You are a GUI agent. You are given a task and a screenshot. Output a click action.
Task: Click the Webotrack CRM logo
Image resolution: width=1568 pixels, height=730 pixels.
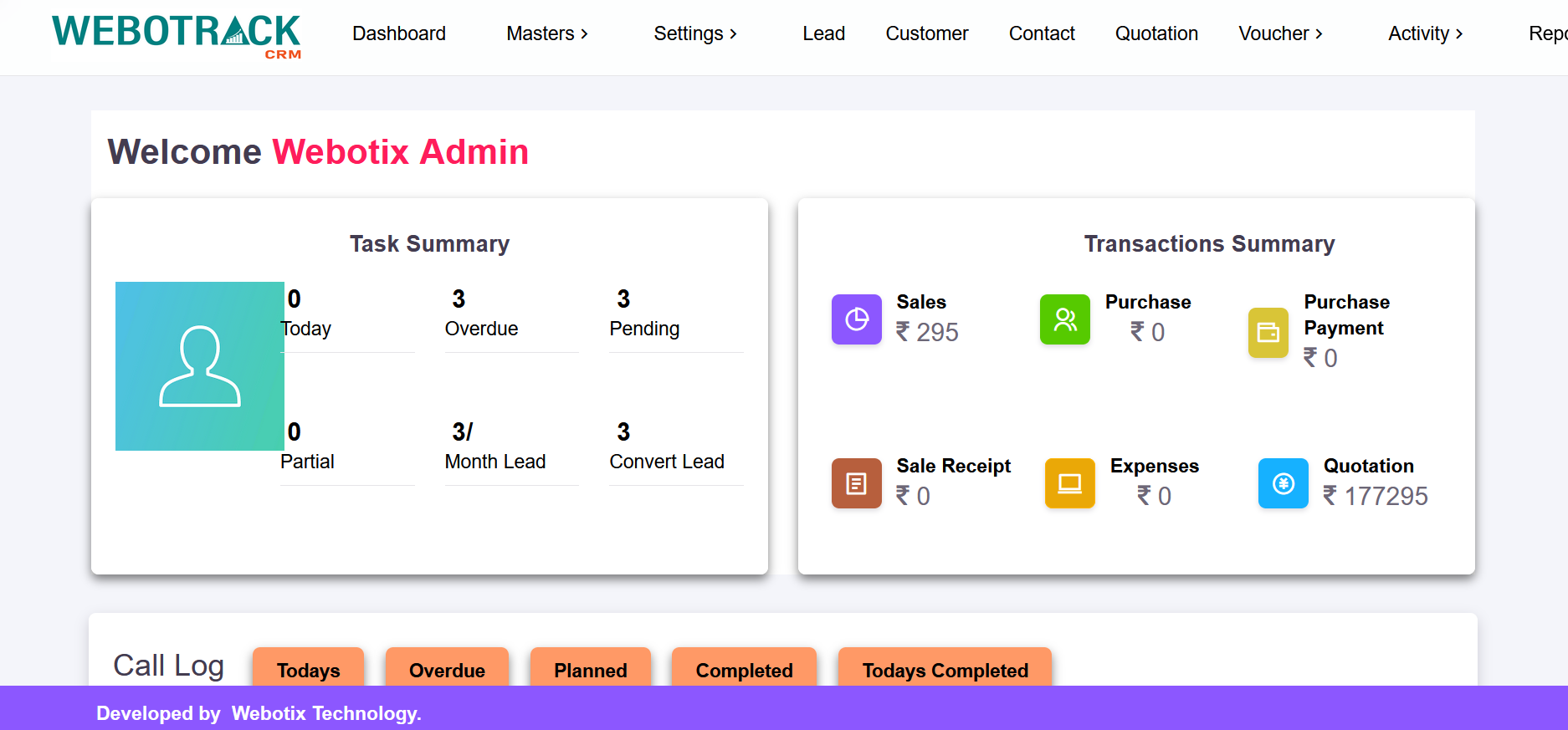[x=177, y=35]
